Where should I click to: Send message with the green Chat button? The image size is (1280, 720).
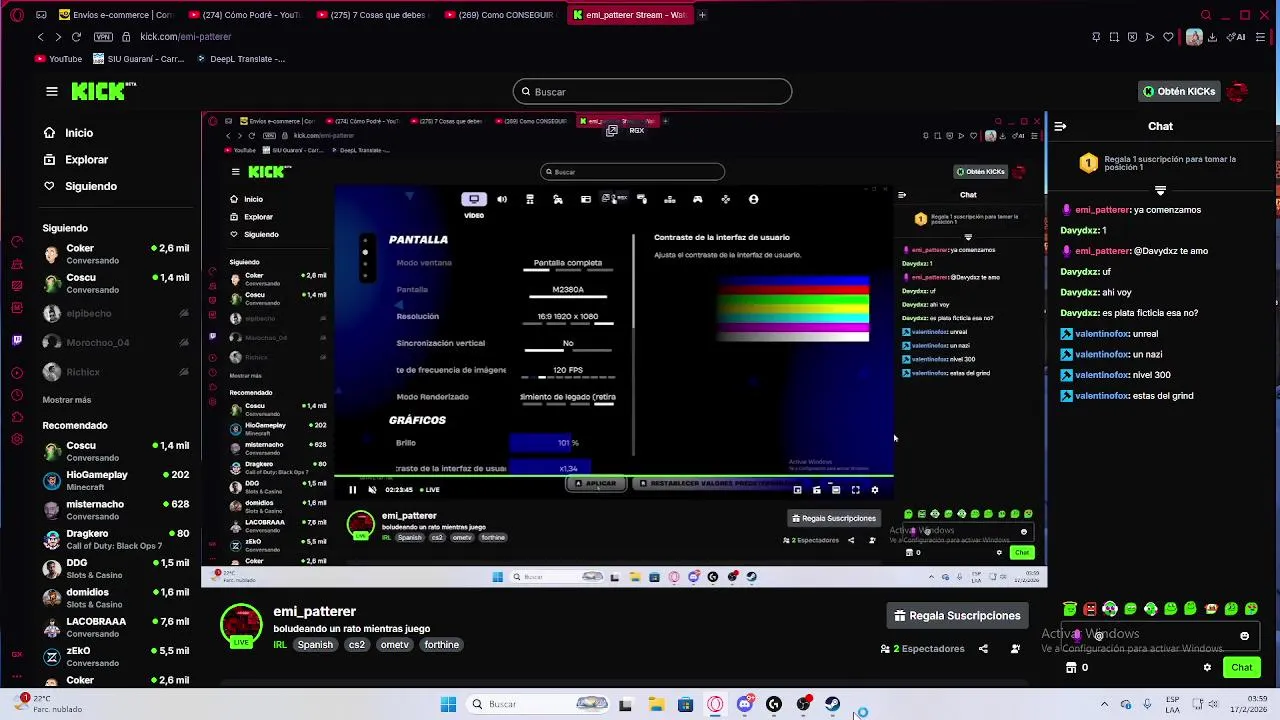tap(1242, 667)
